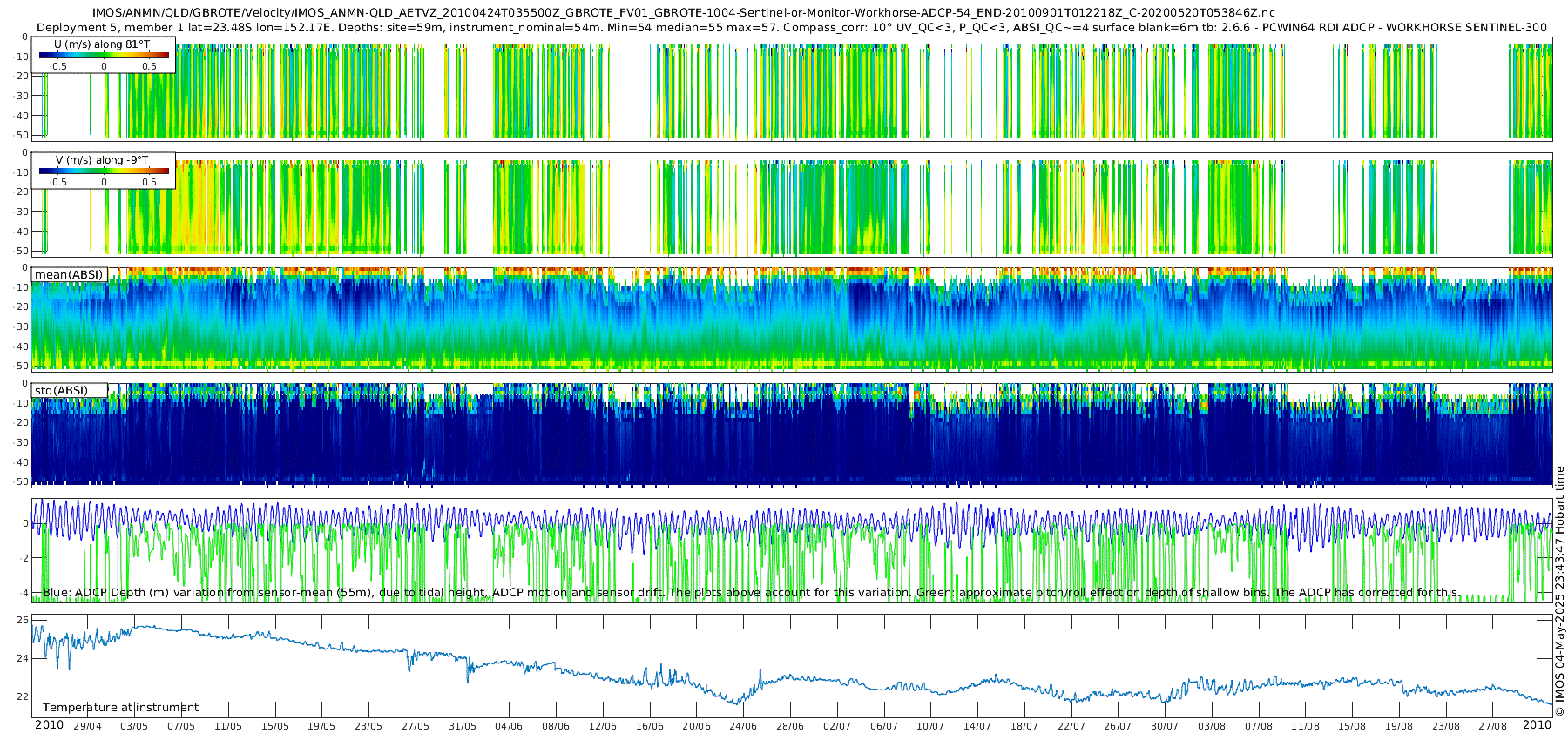Click the NetCDF file path title
The image size is (1568, 740).
pyautogui.click(x=683, y=12)
